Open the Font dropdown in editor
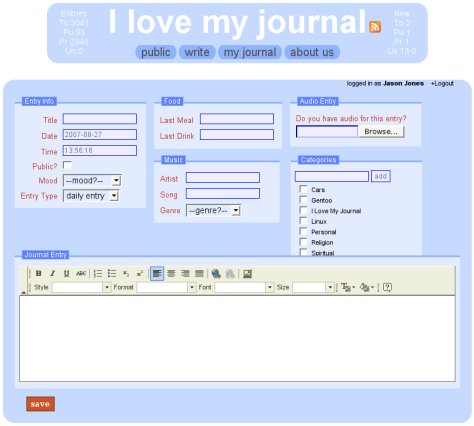Viewport: 474px width, 426px height. tap(244, 287)
